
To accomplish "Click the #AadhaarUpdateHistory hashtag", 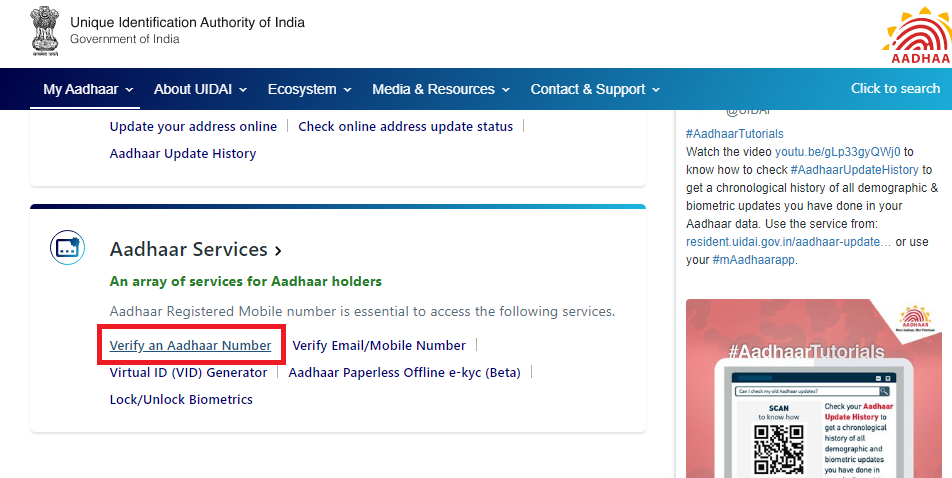I will 855,169.
